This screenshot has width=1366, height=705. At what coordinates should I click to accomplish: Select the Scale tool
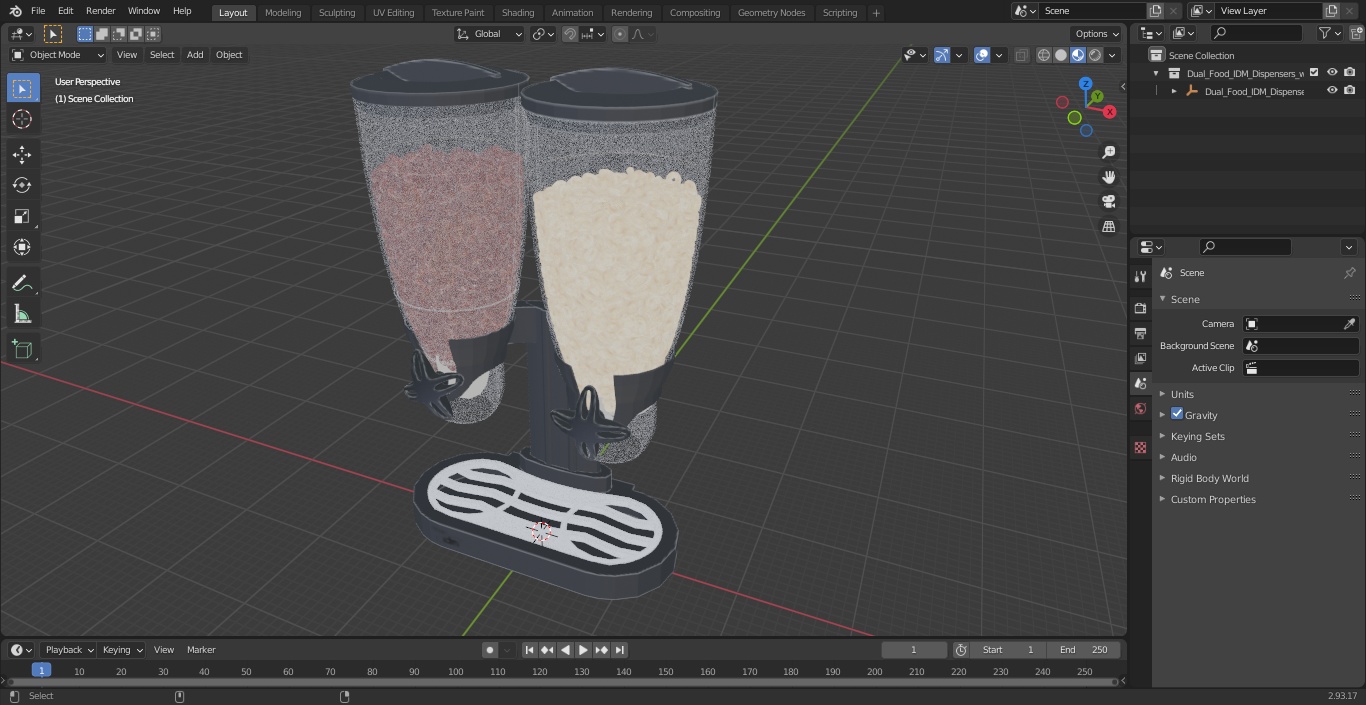tap(22, 216)
